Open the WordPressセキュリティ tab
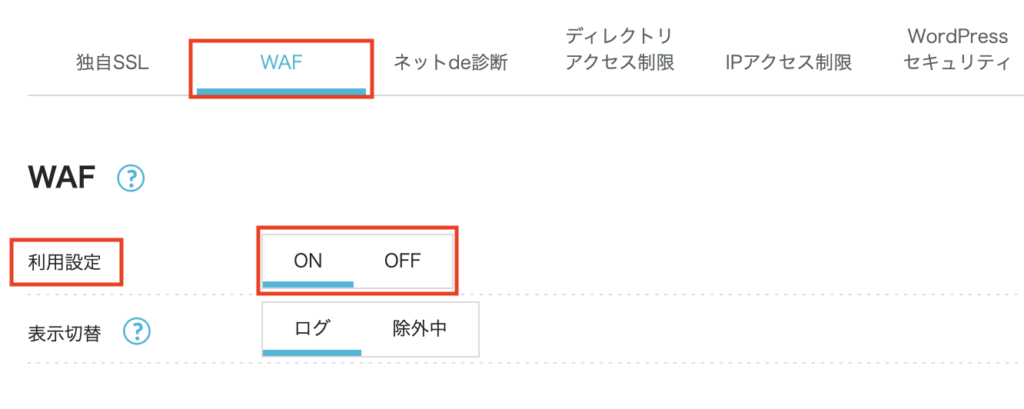Image resolution: width=1024 pixels, height=409 pixels. (x=957, y=50)
